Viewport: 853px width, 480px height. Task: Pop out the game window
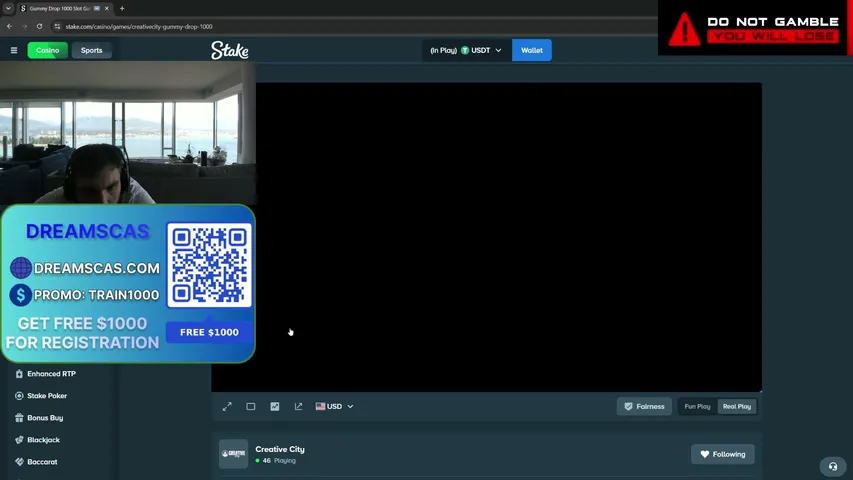[298, 407]
